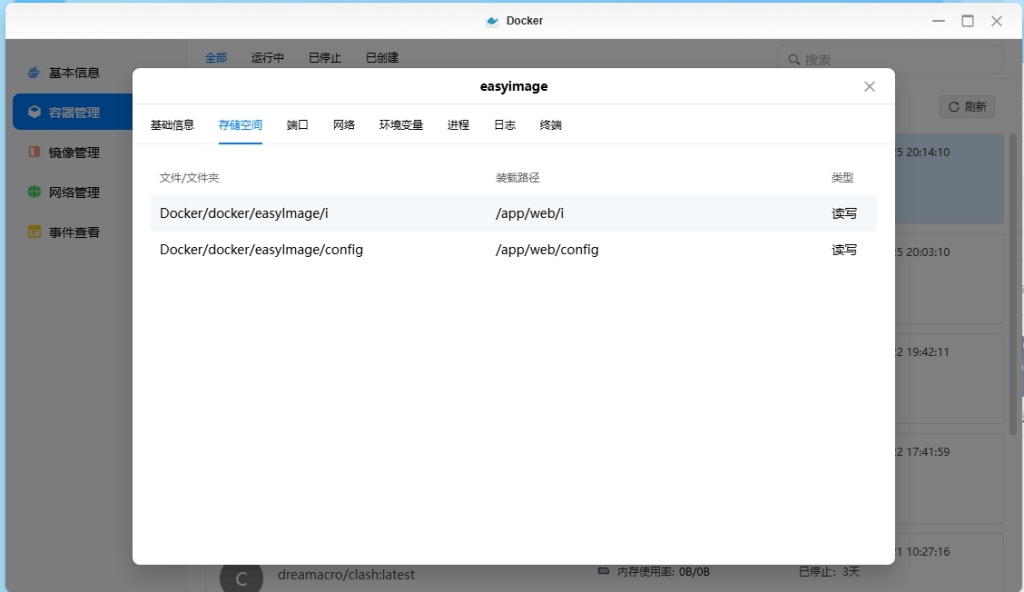Minimize the Docker window
1024x592 pixels.
(938, 21)
